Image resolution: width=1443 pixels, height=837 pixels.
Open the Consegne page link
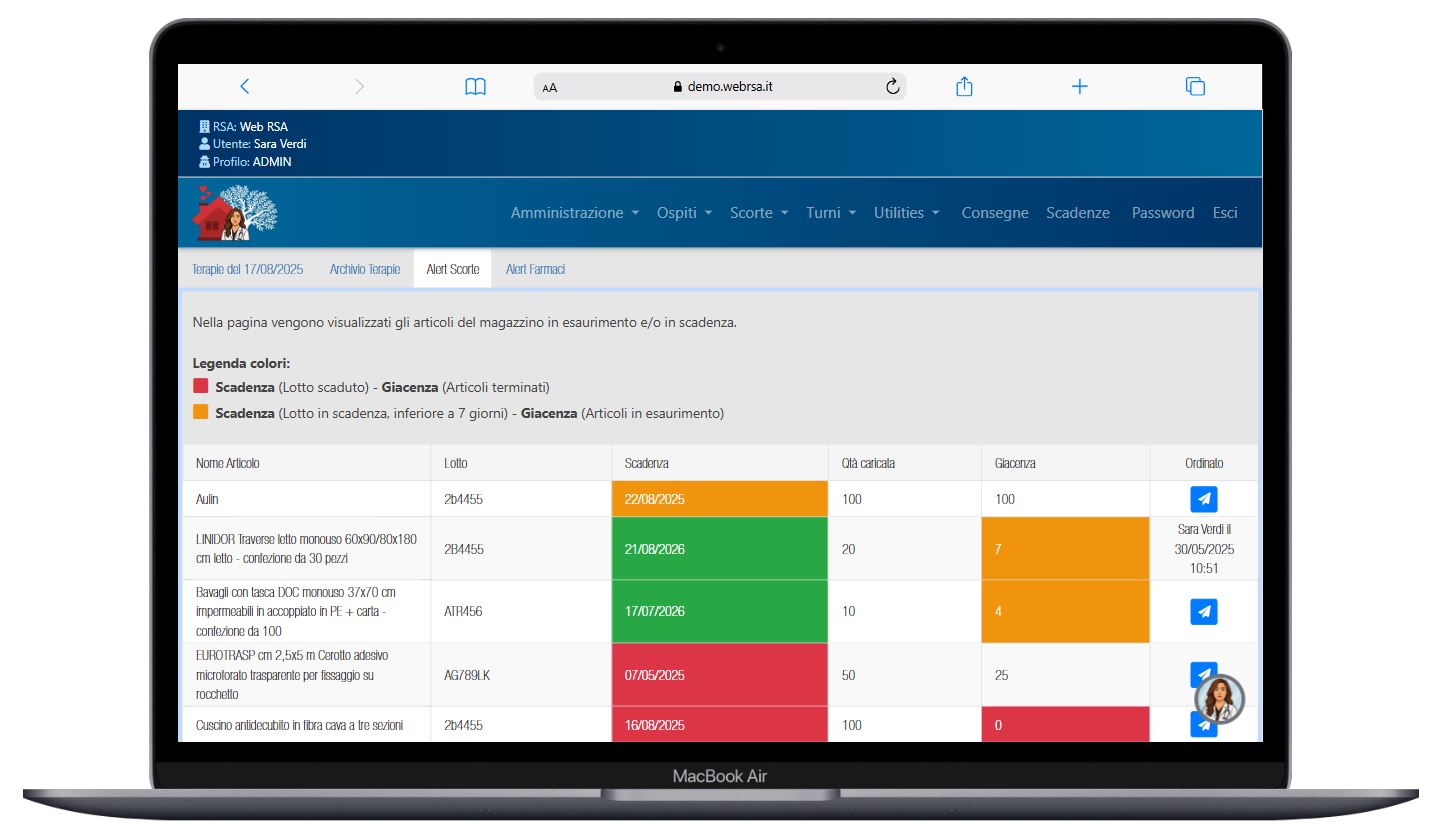coord(994,213)
